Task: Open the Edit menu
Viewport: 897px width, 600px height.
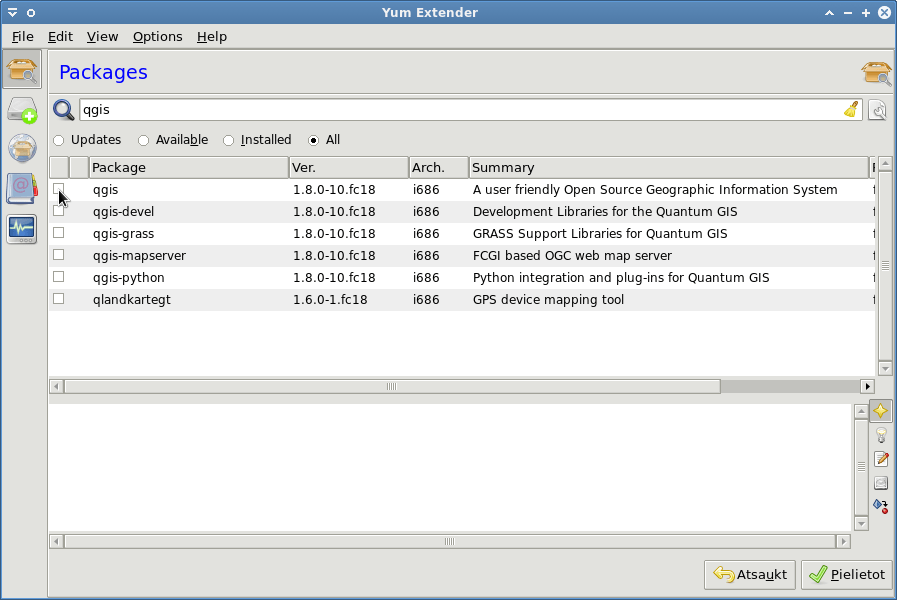Action: 60,37
